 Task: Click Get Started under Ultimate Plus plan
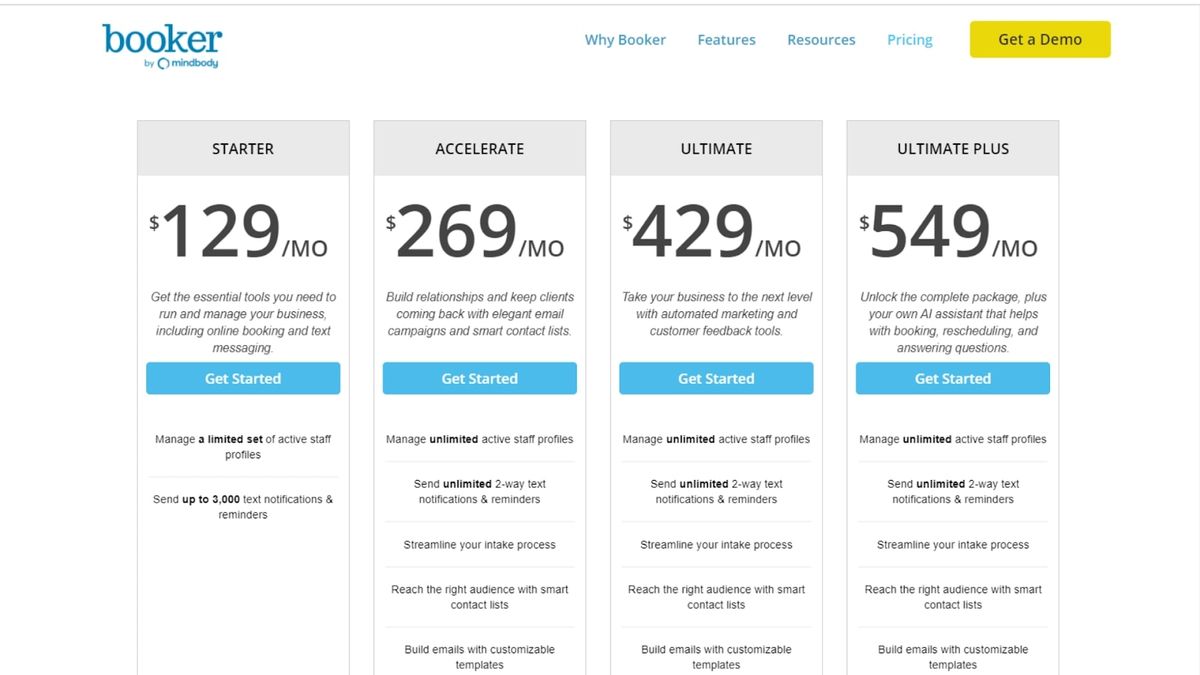click(x=953, y=378)
